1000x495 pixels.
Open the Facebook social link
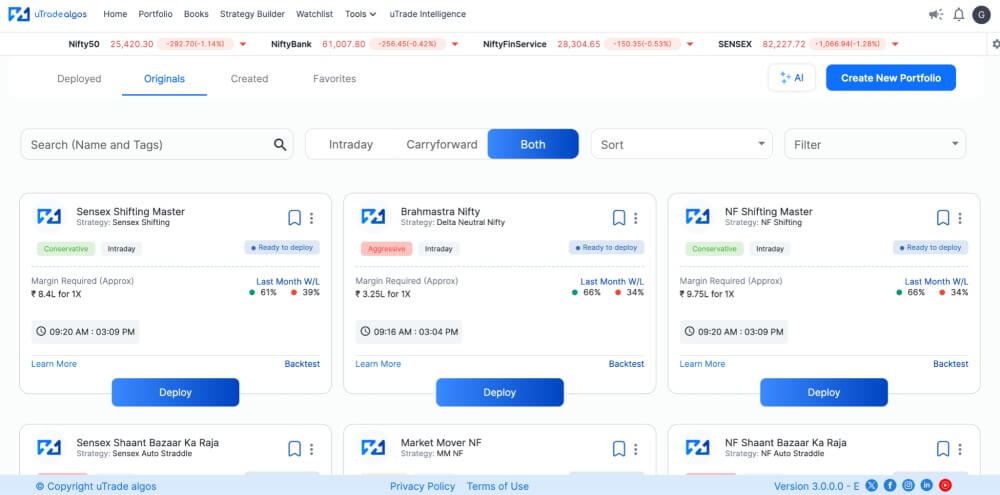click(x=890, y=485)
